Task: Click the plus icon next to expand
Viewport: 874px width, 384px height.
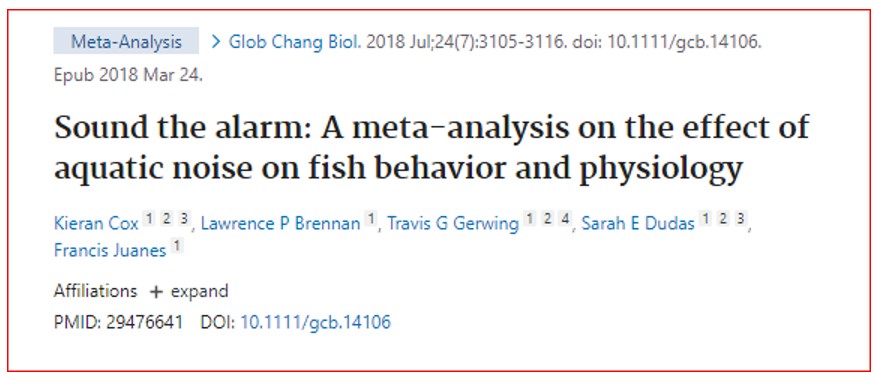Action: (x=156, y=292)
